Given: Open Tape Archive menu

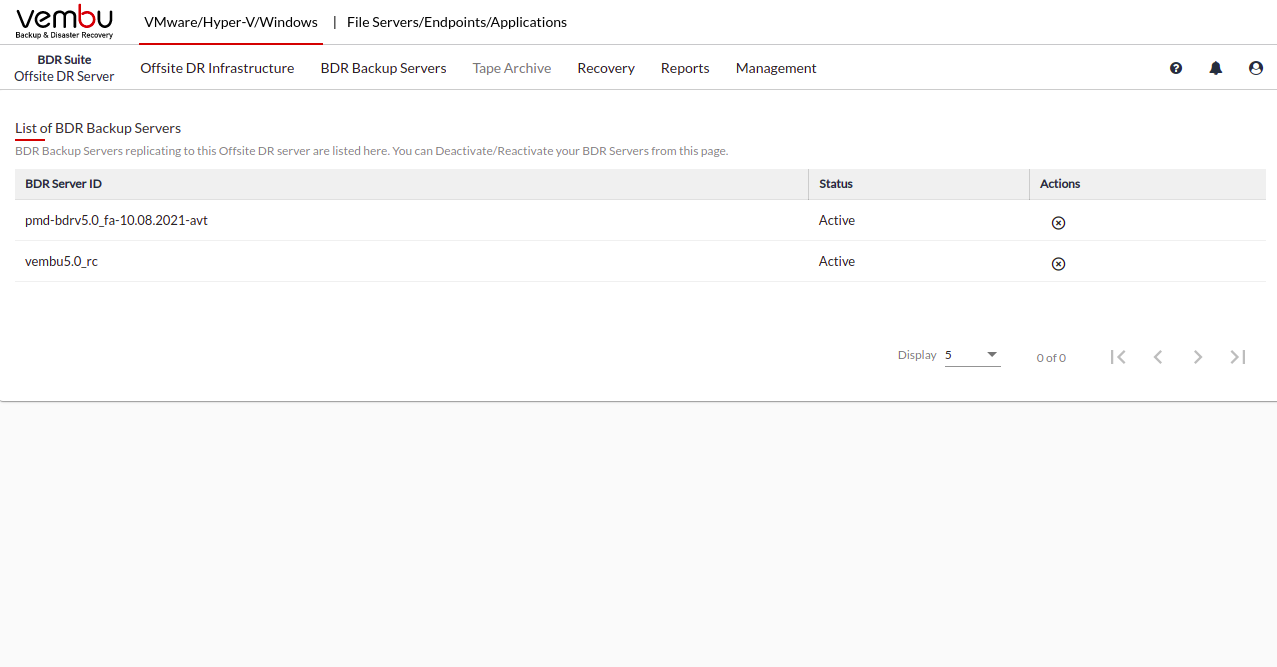Looking at the screenshot, I should (x=512, y=68).
